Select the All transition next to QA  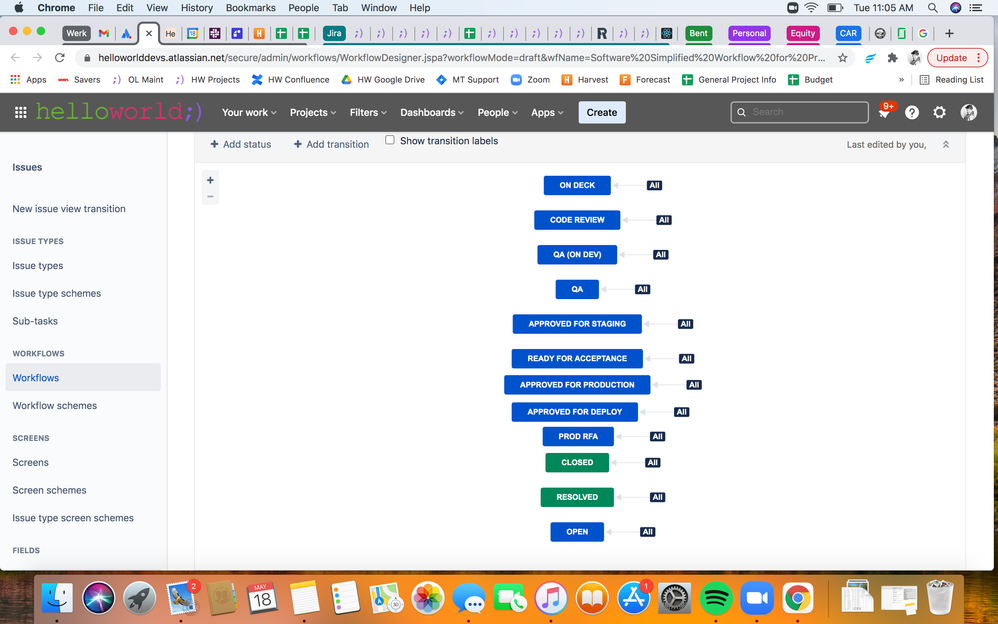pyautogui.click(x=643, y=289)
